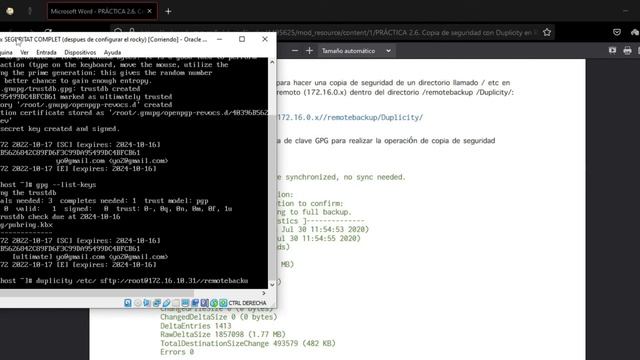
Task: Minimize the VirtualBox VM window
Action: point(220,39)
